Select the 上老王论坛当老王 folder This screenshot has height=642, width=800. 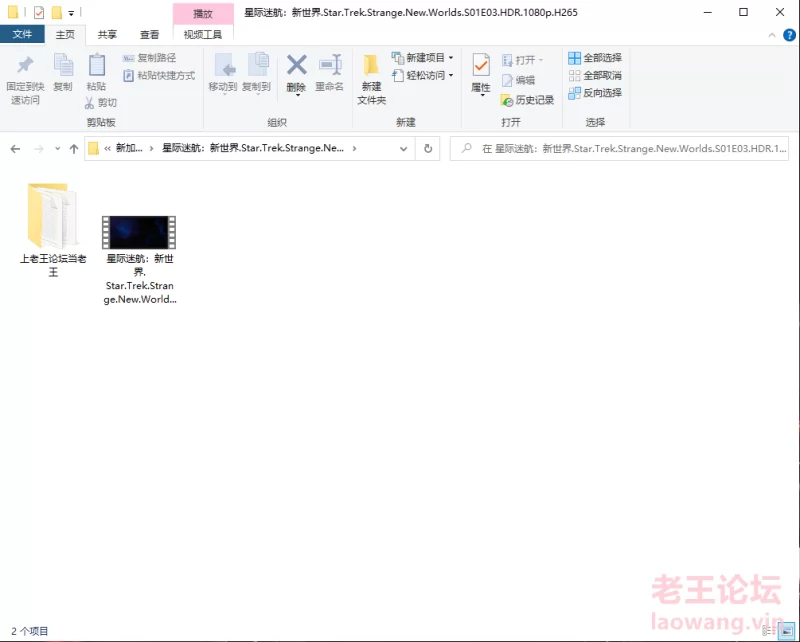pos(53,230)
